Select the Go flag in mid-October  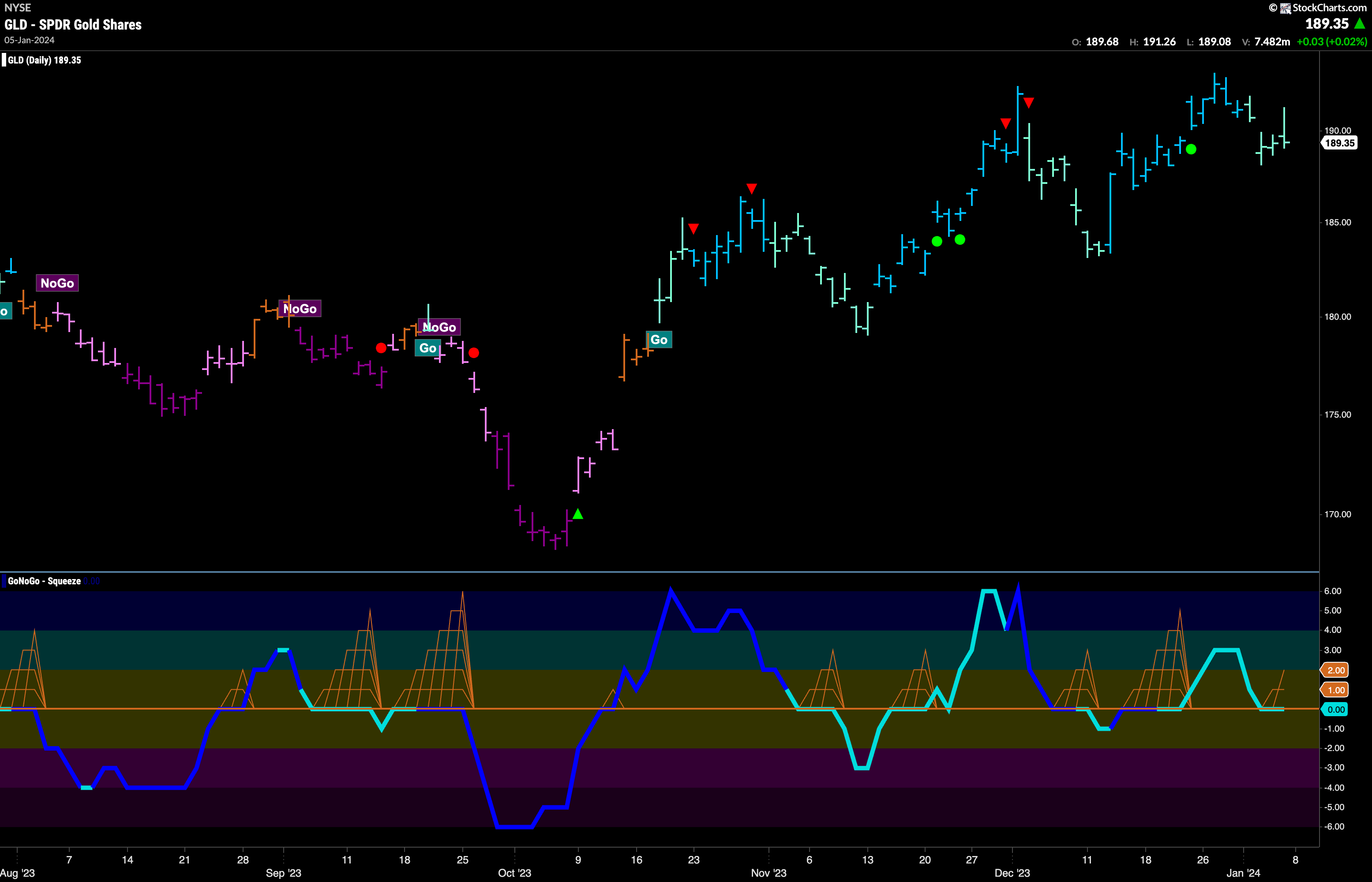pyautogui.click(x=659, y=340)
